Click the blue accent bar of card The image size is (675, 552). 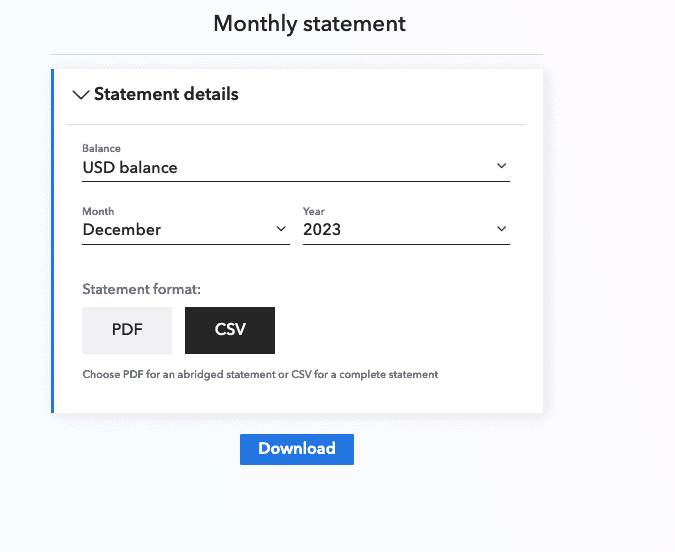(53, 241)
